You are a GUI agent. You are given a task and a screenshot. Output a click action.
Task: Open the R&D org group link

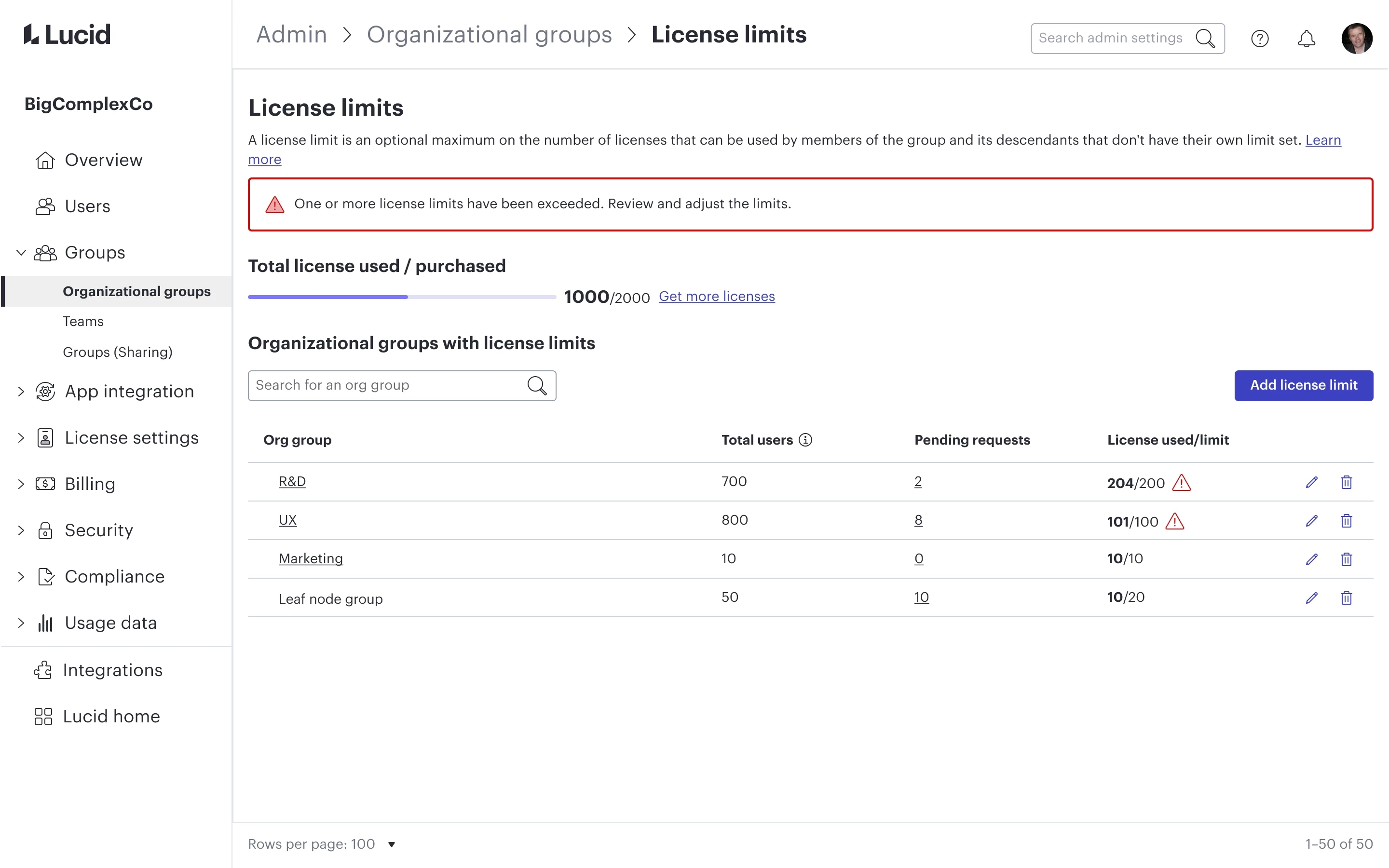pyautogui.click(x=292, y=482)
